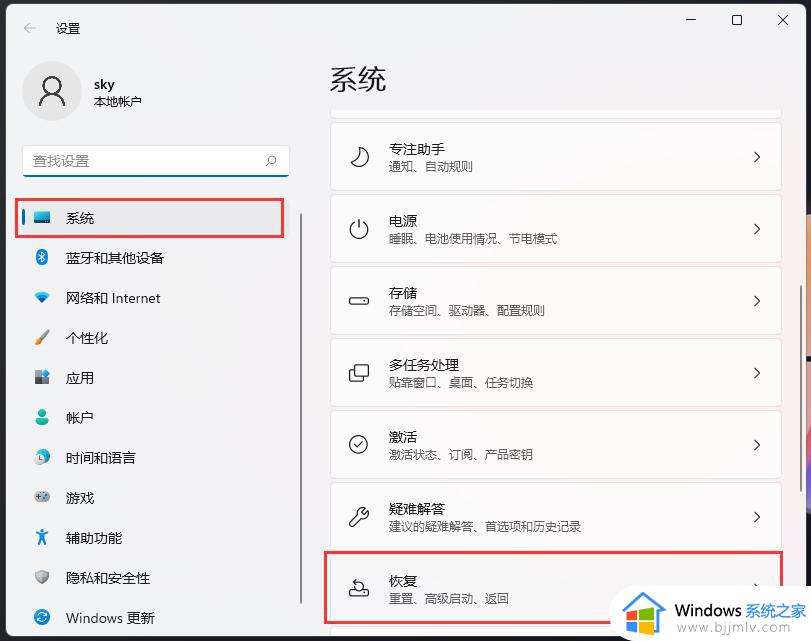
Task: Click the 辅助功能 accessibility figure icon
Action: pos(42,537)
